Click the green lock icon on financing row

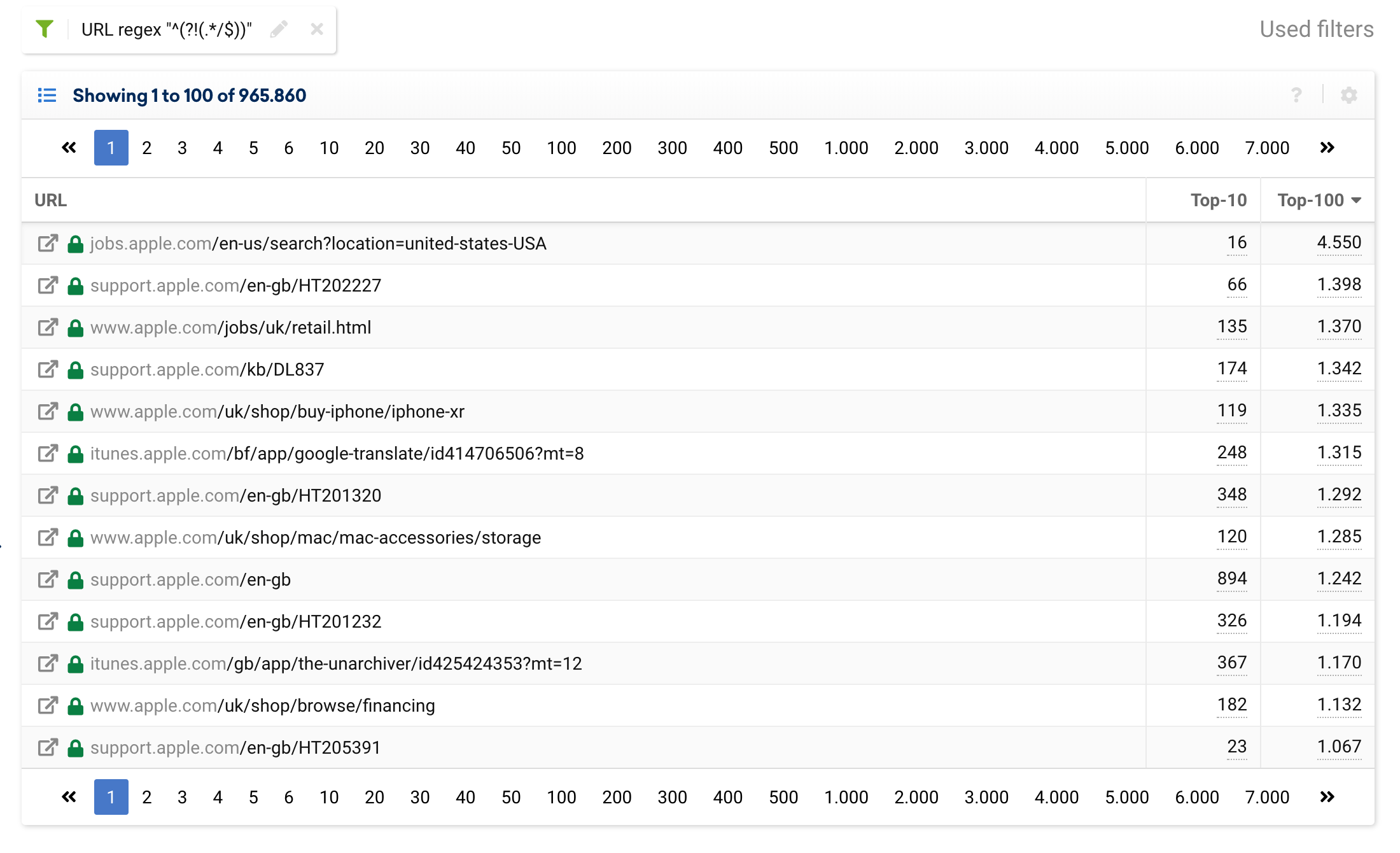coord(76,706)
